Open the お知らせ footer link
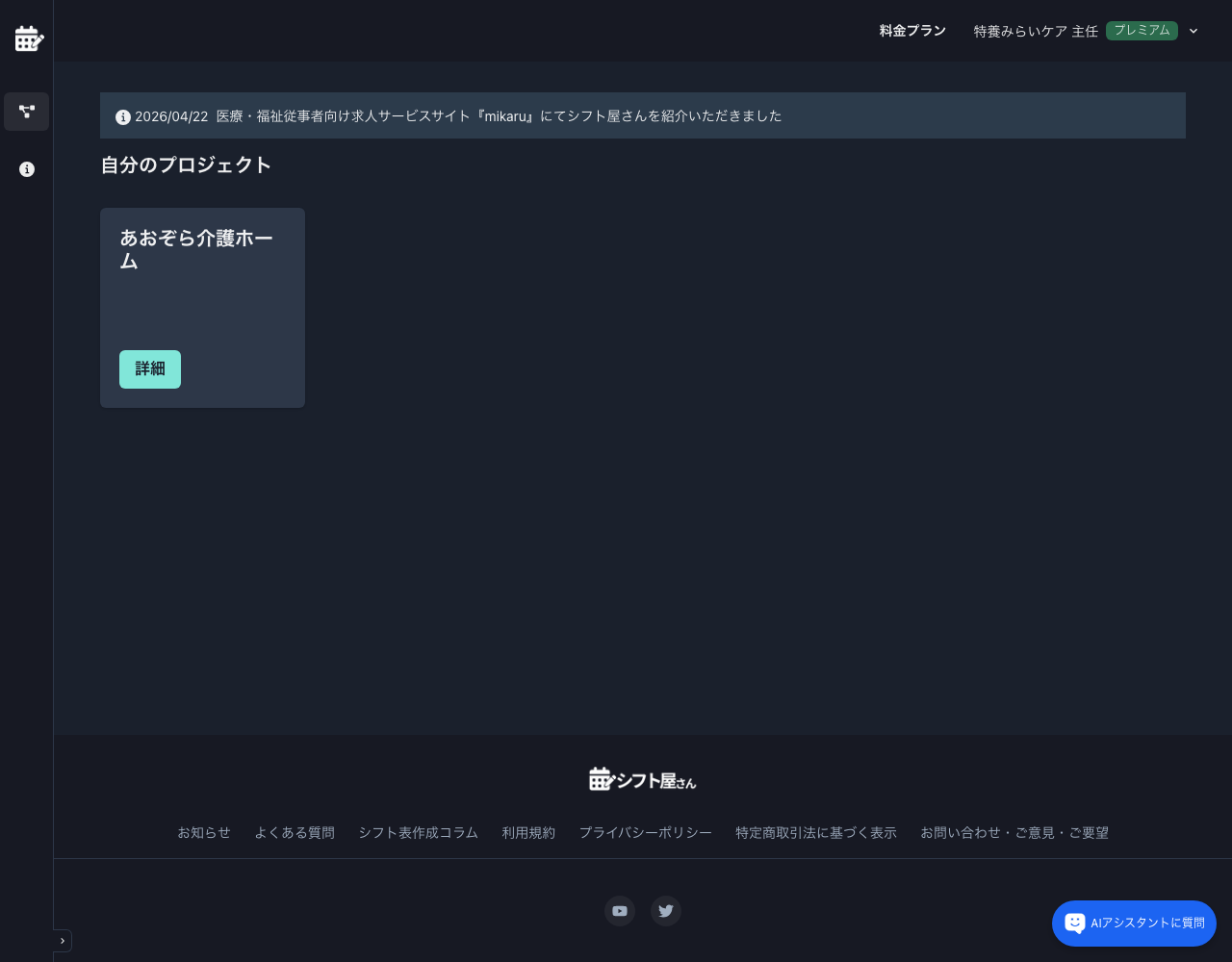Viewport: 1232px width, 962px height. click(x=204, y=833)
